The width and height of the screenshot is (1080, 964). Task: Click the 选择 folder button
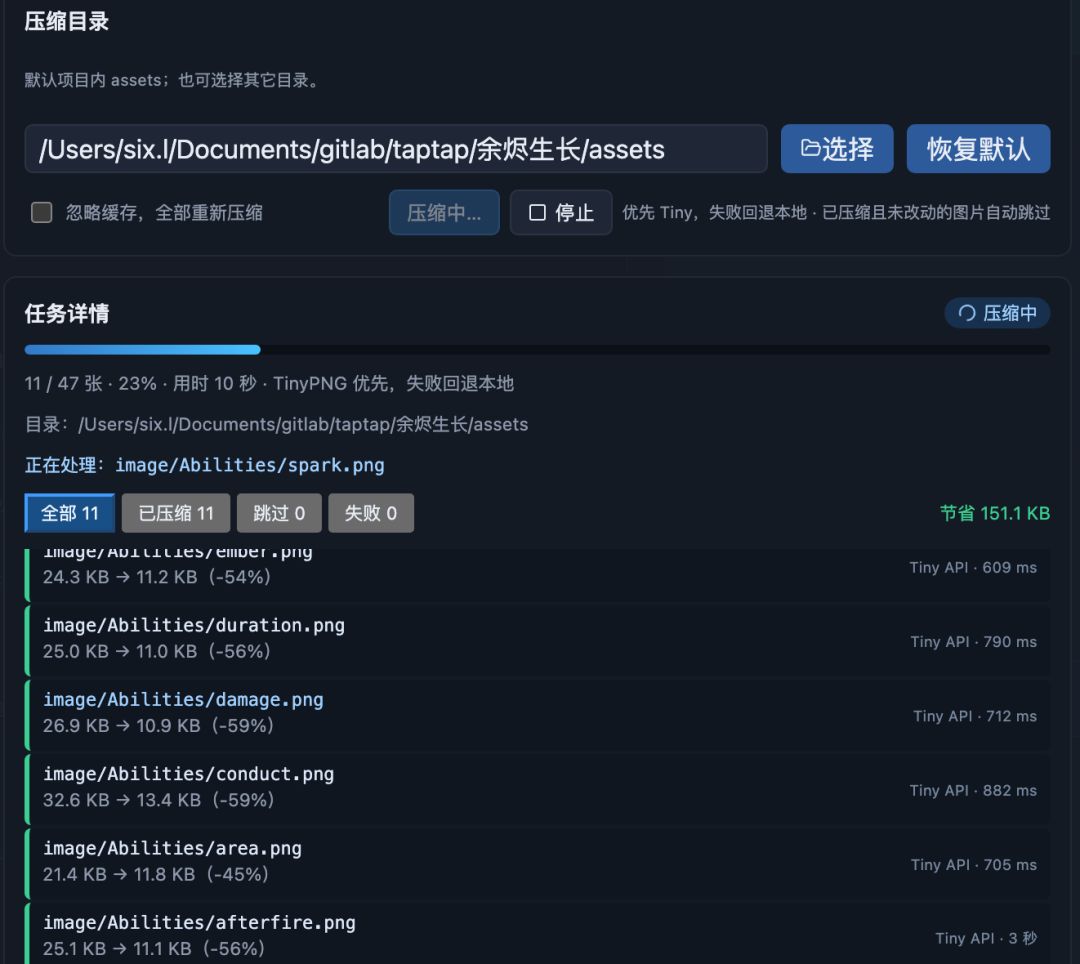click(x=837, y=149)
